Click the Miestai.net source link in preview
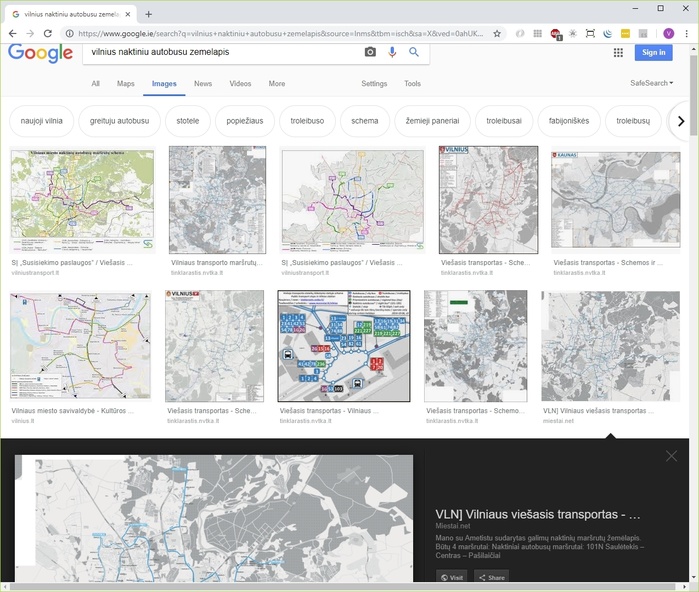The width and height of the screenshot is (699, 592). click(452, 526)
